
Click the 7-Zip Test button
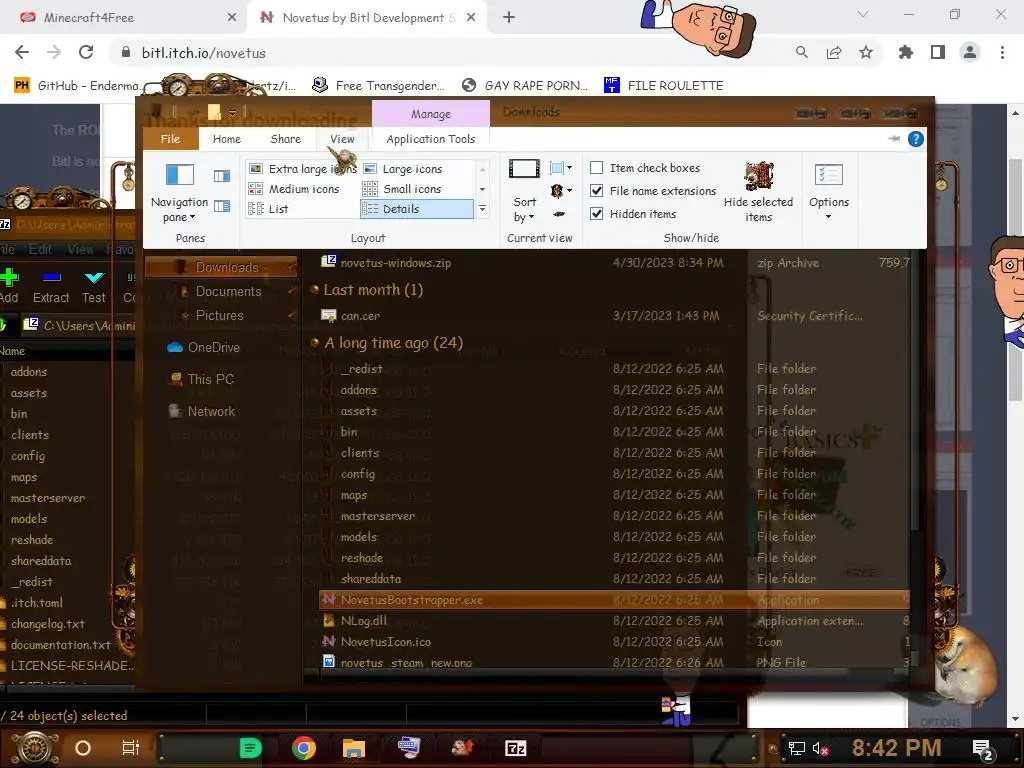93,286
